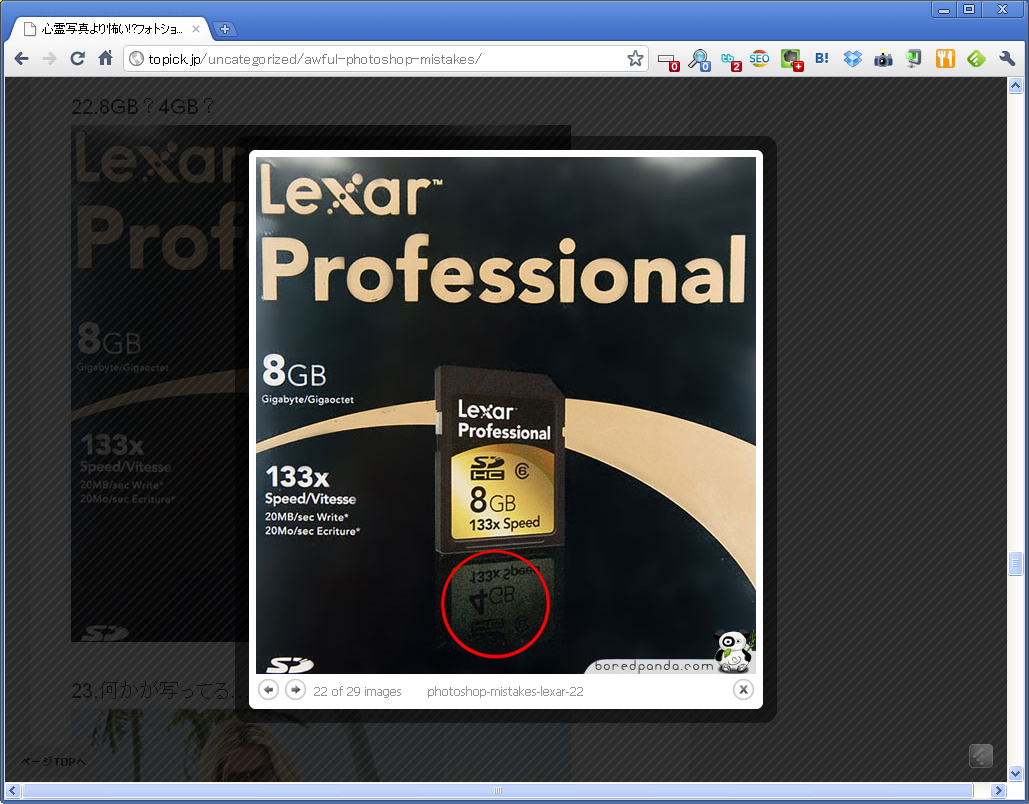
Task: Click the Hatena Bookmark B! icon
Action: (822, 59)
